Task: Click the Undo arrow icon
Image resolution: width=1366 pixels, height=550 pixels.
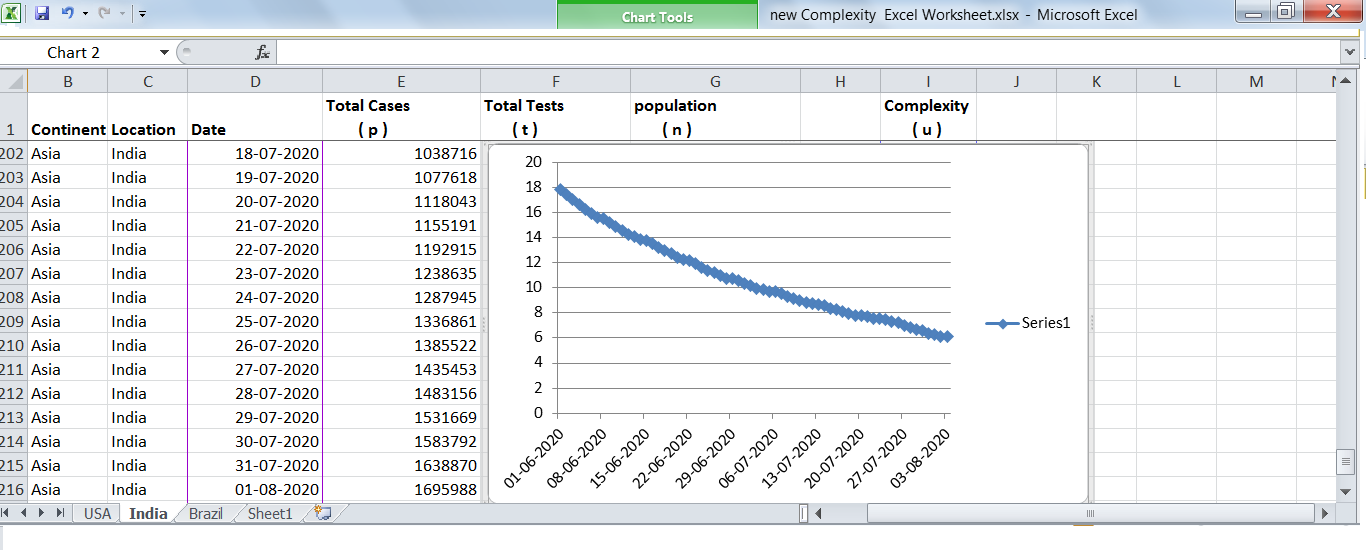Action: coord(67,14)
